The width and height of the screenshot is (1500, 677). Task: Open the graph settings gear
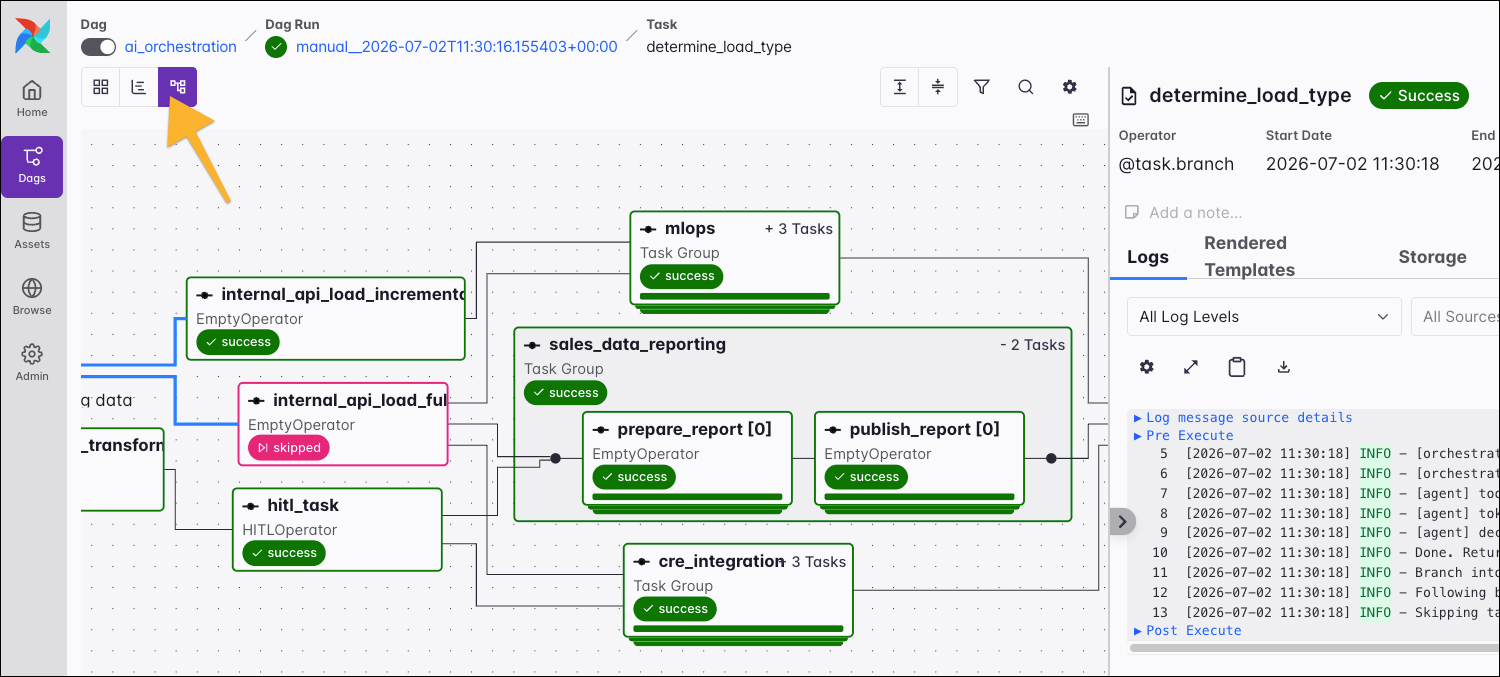pyautogui.click(x=1070, y=87)
